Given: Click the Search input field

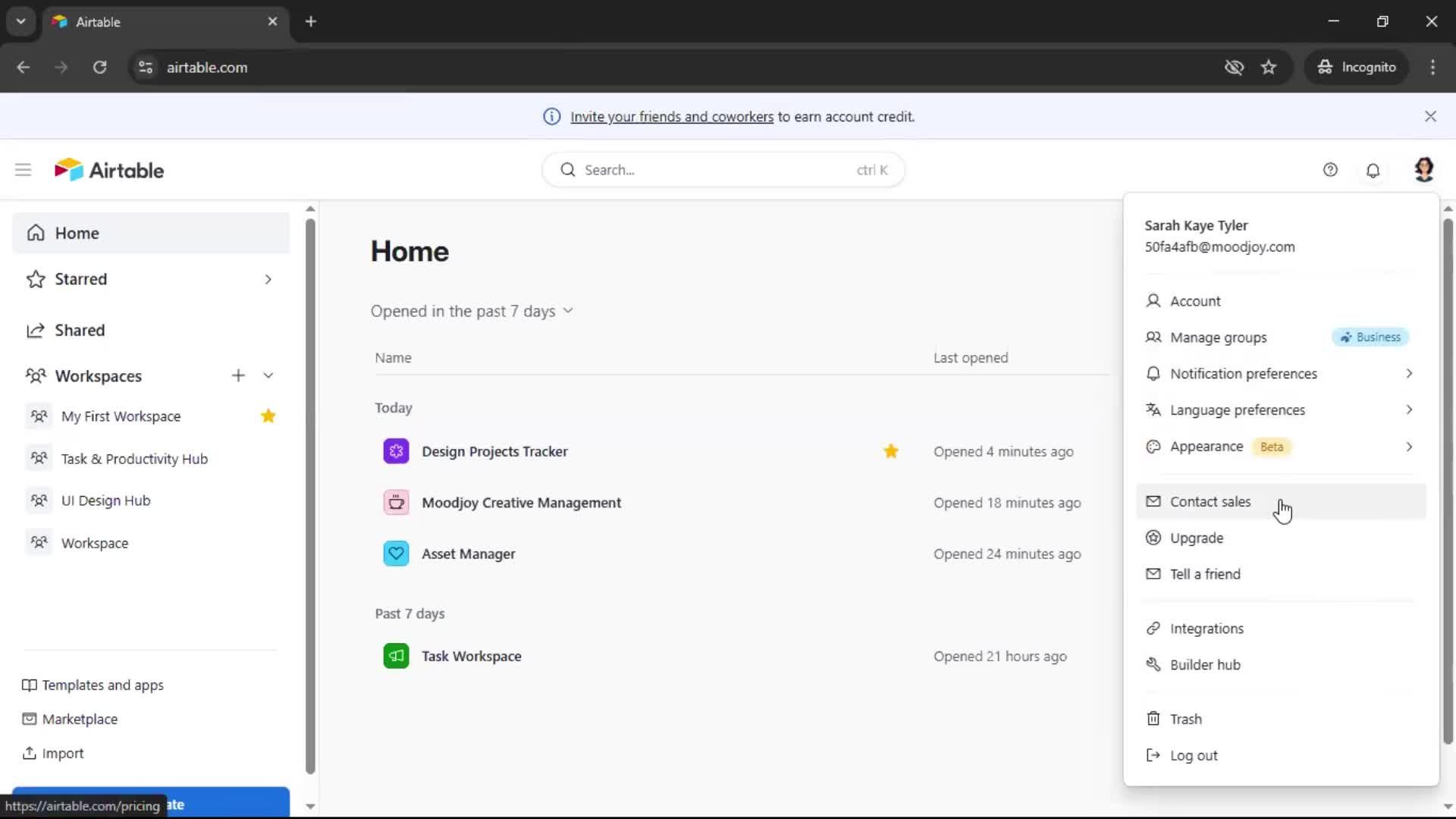Looking at the screenshot, I should pyautogui.click(x=723, y=170).
